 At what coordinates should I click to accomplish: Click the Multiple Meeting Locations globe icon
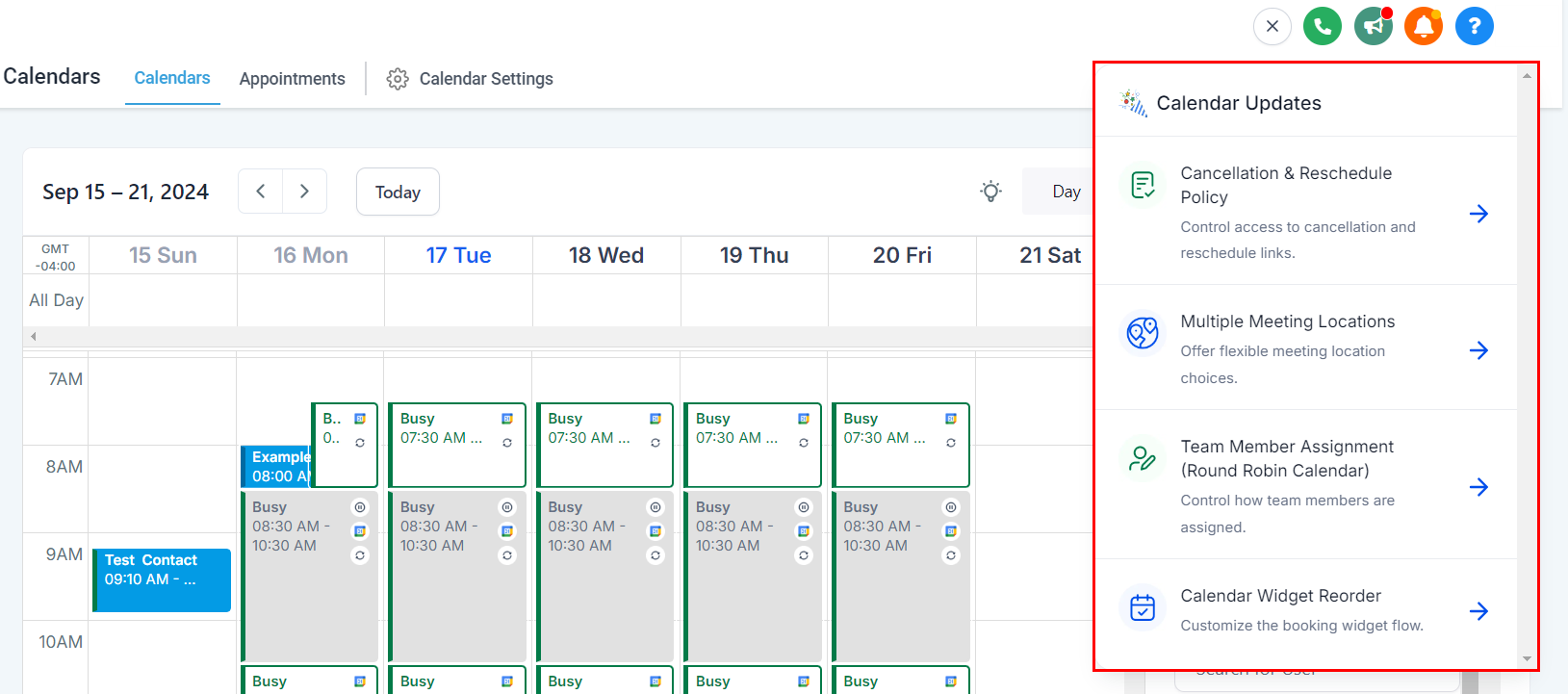coord(1143,333)
